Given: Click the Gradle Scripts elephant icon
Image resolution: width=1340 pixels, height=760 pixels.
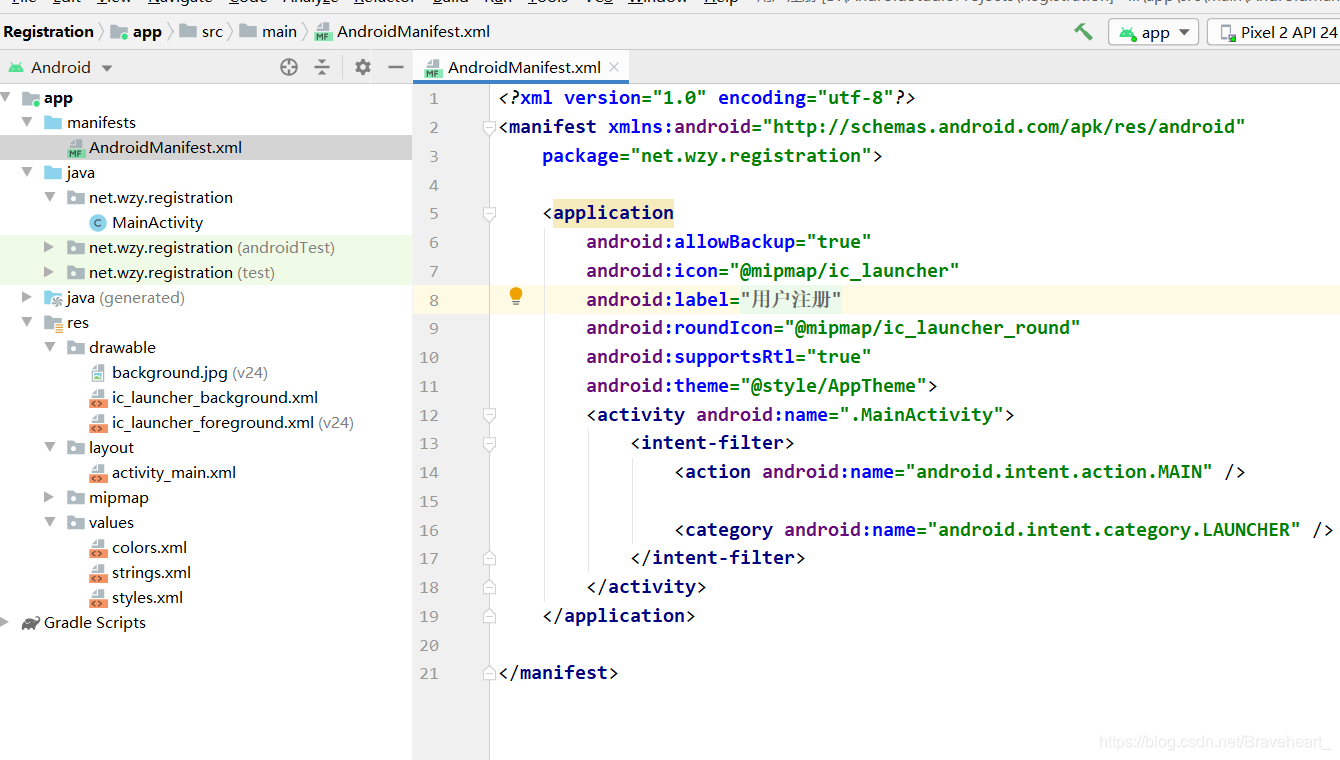Looking at the screenshot, I should pyautogui.click(x=30, y=623).
